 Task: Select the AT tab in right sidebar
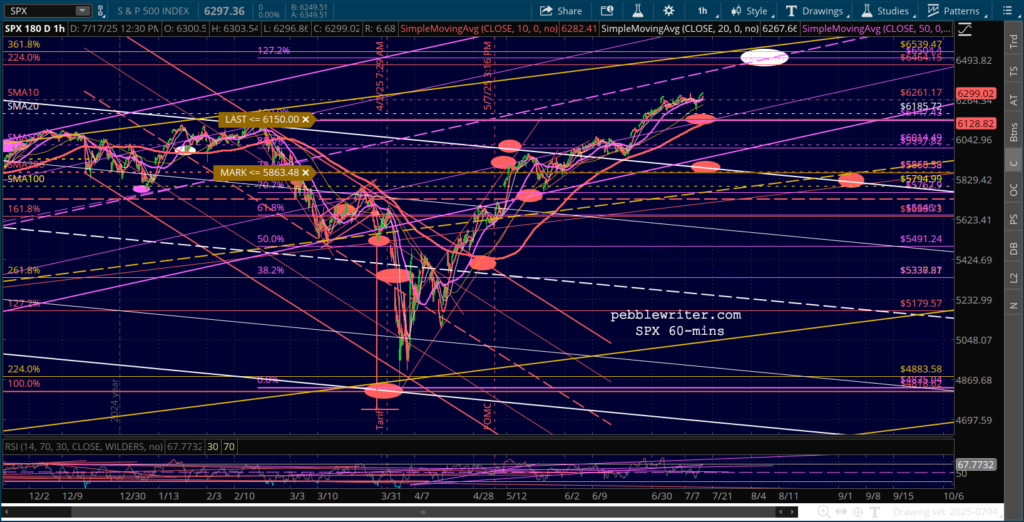[1014, 99]
